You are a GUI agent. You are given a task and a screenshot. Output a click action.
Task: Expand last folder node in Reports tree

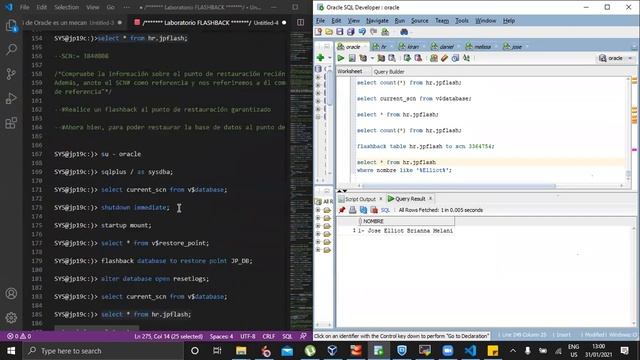coord(318,249)
